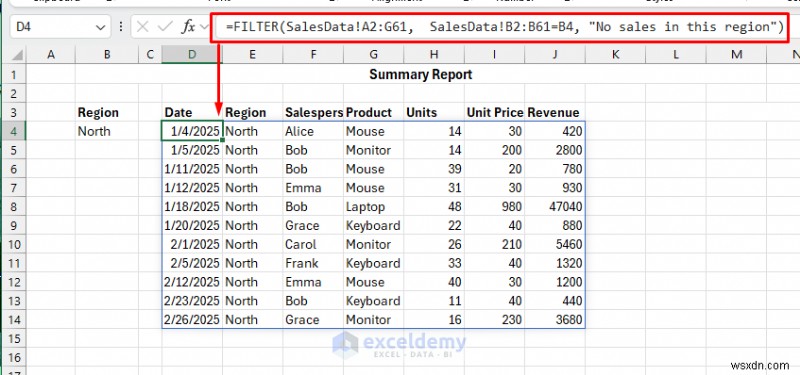Screen dimensions: 800x375
Task: Select column D header
Action: [x=192, y=55]
